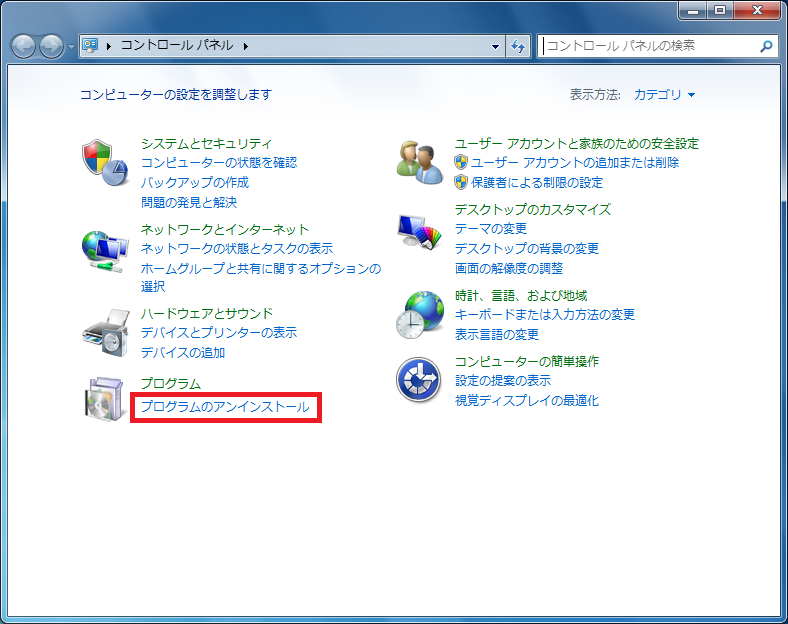This screenshot has height=624, width=788.
Task: Click the Desktop Customization monitor icon
Action: tap(419, 234)
